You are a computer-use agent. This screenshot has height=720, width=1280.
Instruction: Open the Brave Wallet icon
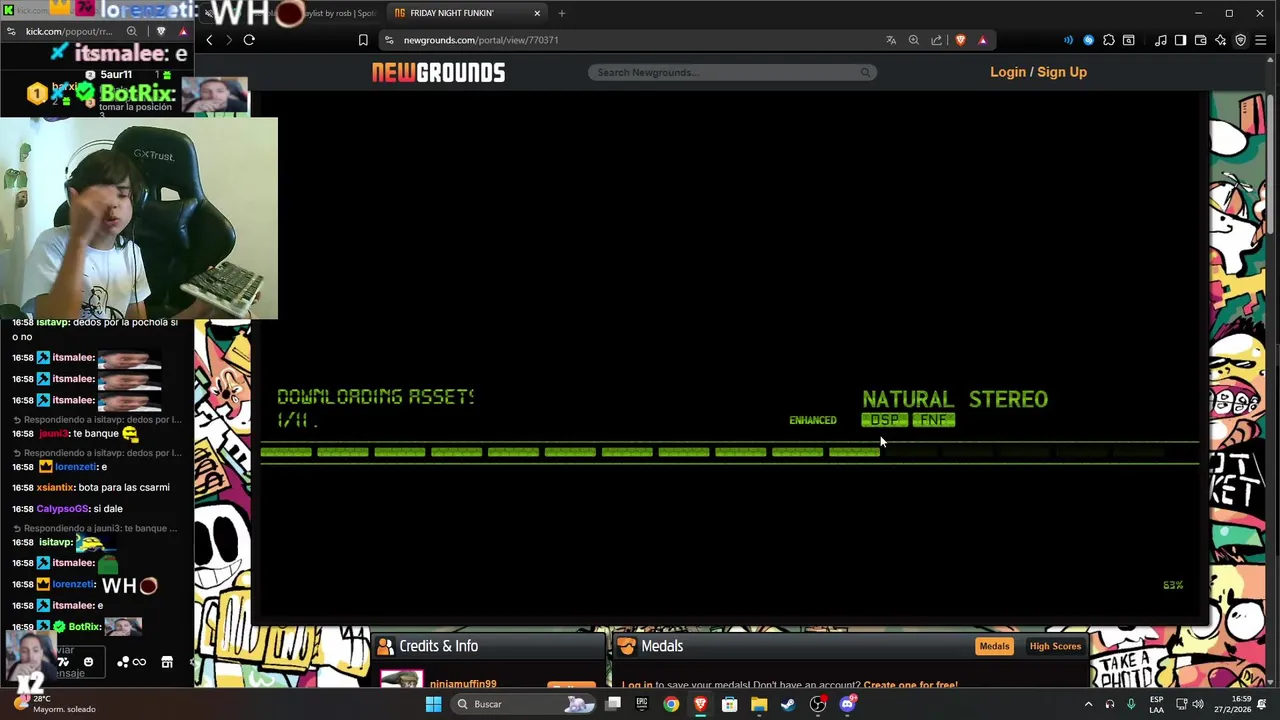click(x=1200, y=40)
